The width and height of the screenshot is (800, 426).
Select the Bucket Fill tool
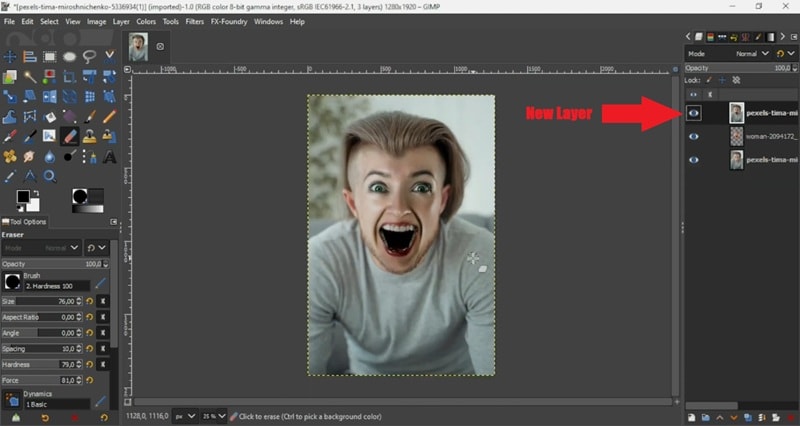(49, 116)
